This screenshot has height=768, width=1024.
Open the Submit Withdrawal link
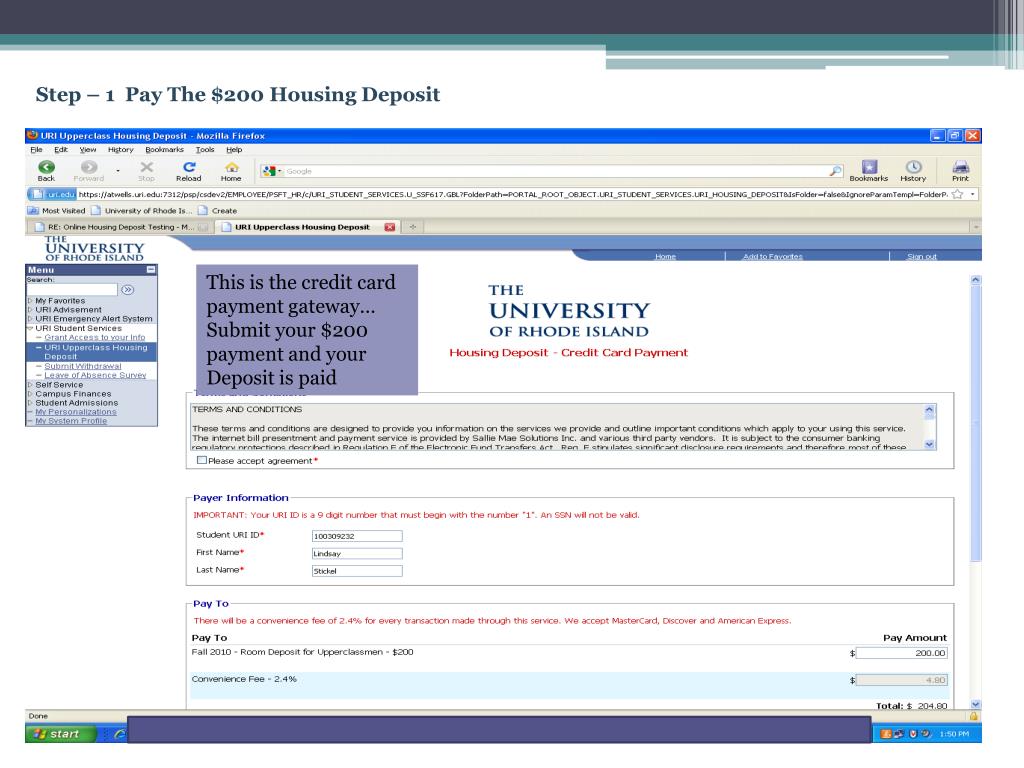tap(83, 366)
